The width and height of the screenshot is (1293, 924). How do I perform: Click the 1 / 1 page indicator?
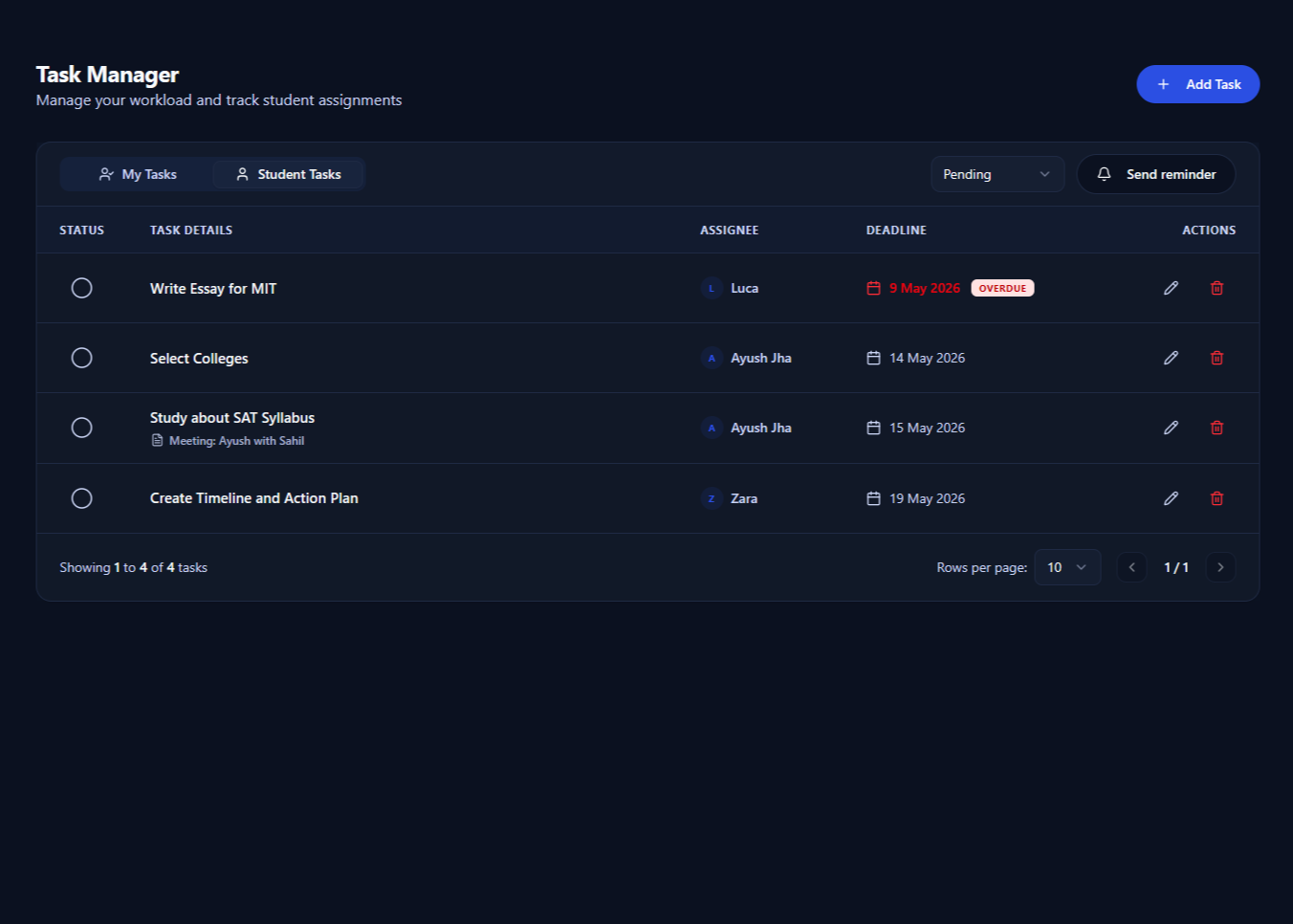tap(1176, 567)
